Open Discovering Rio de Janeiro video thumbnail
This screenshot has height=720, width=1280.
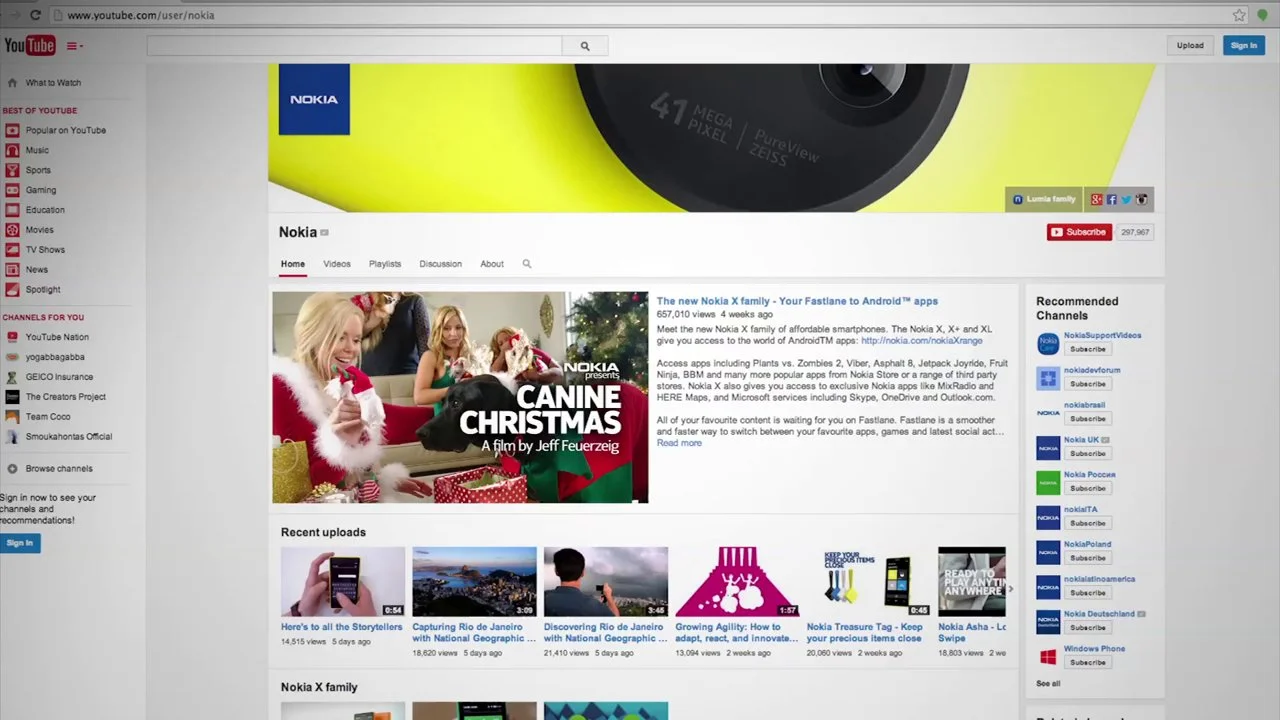tap(606, 581)
